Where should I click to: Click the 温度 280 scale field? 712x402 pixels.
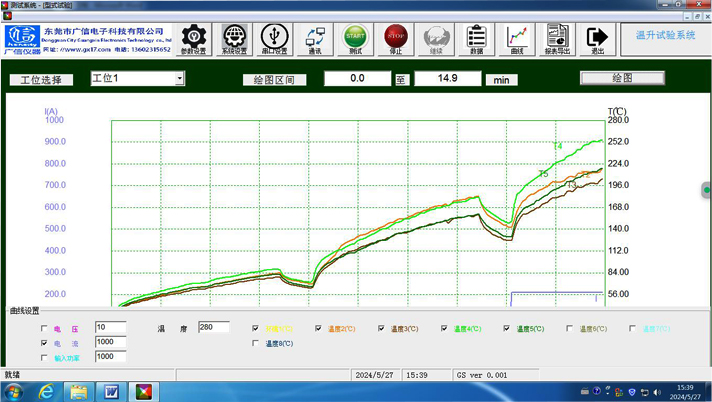point(213,328)
